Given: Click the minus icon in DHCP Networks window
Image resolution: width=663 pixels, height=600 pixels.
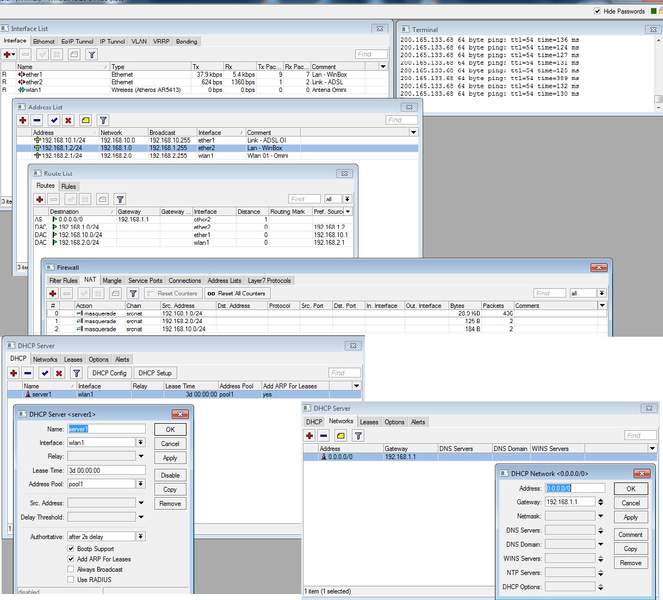Looking at the screenshot, I should point(324,436).
